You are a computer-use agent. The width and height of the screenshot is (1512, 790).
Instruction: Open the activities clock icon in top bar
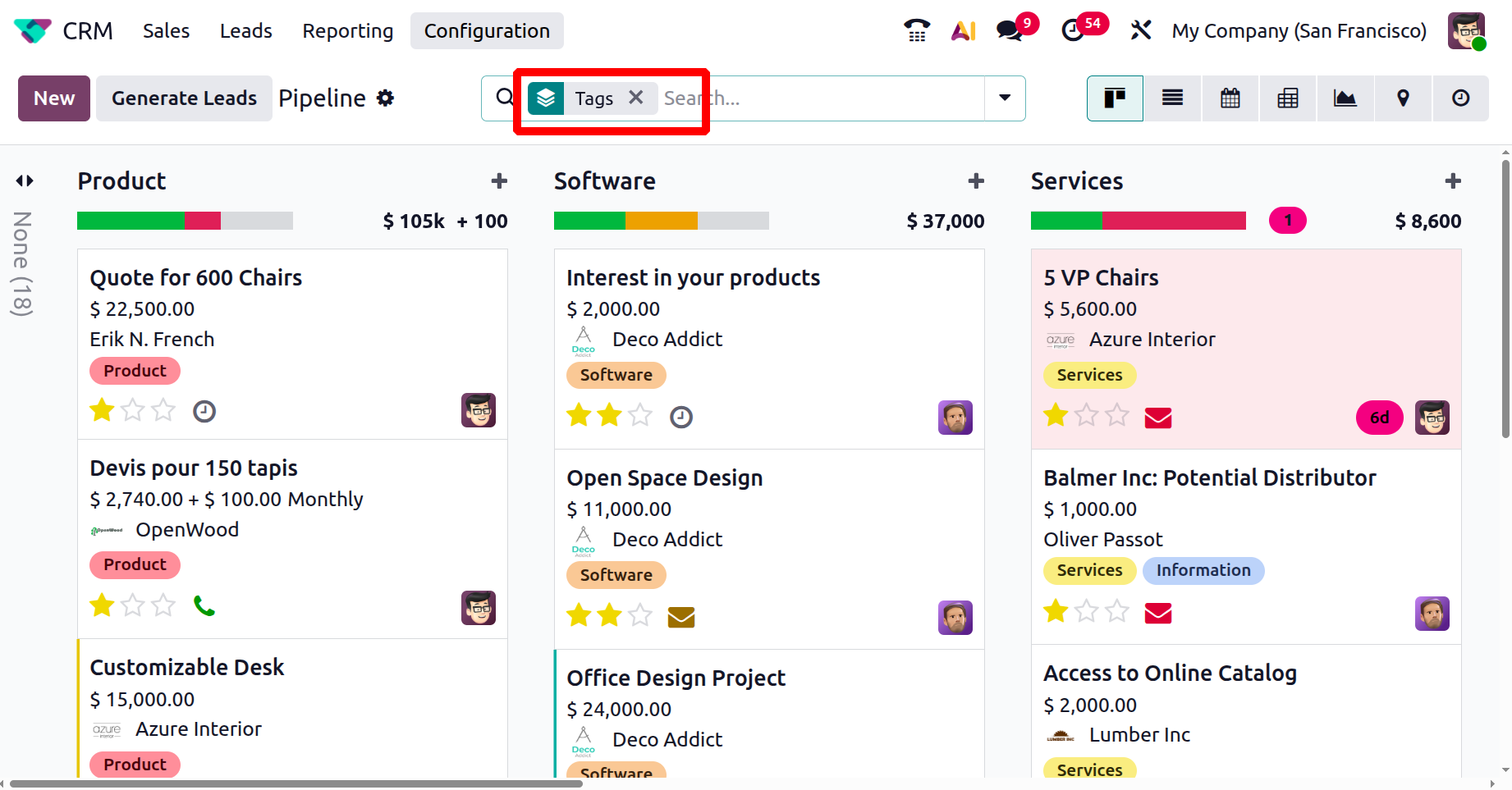1073,30
